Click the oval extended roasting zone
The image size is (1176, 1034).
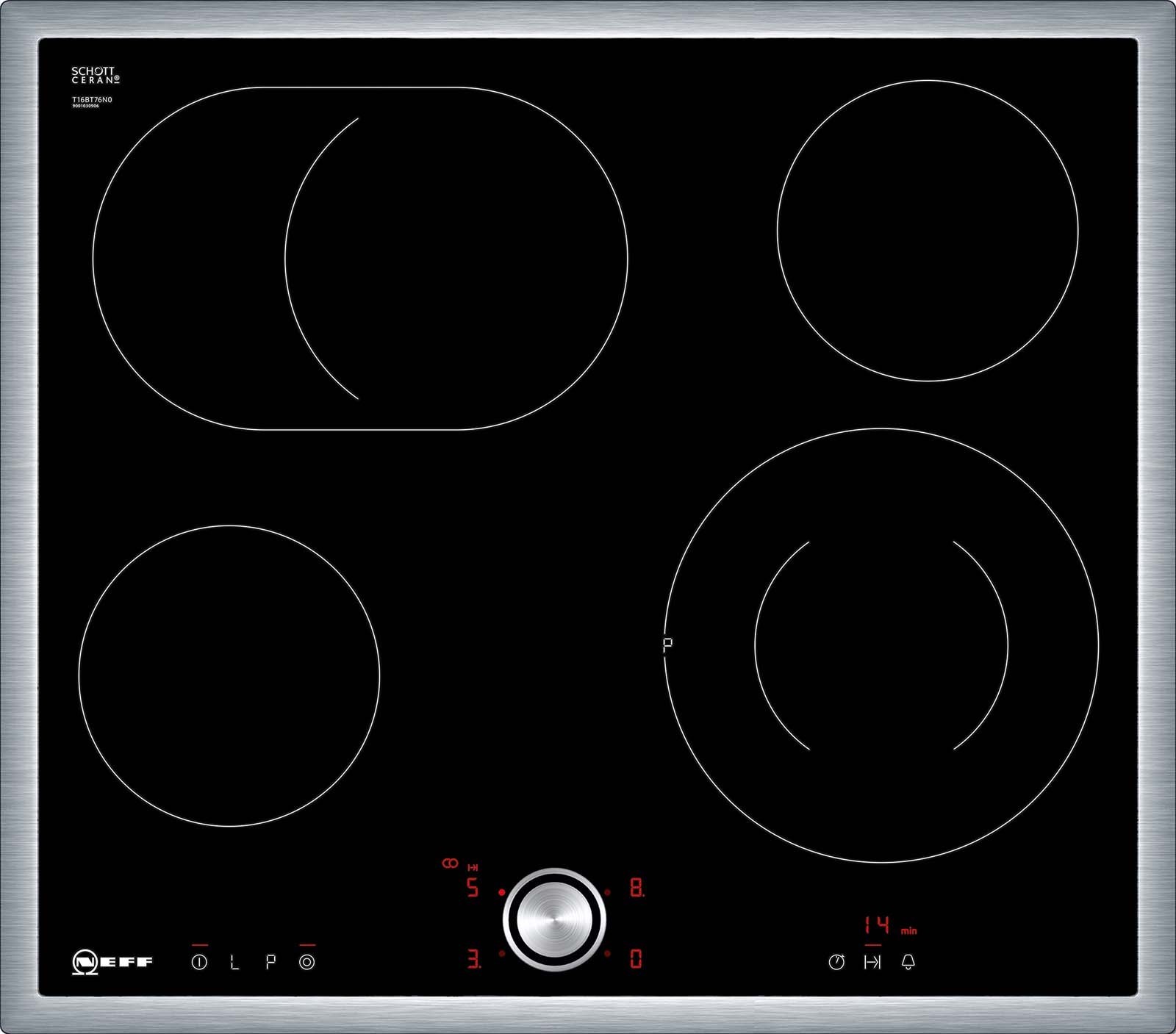360,258
